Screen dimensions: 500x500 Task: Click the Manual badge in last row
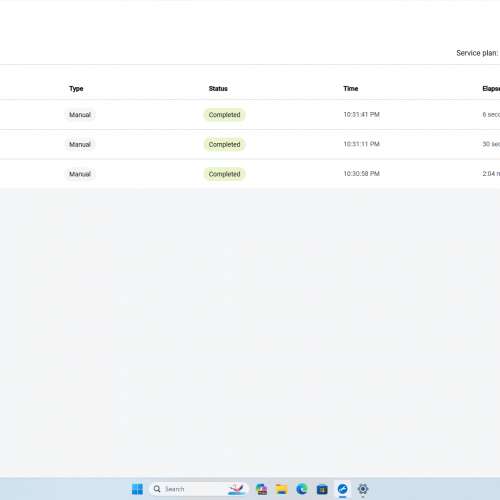[80, 174]
